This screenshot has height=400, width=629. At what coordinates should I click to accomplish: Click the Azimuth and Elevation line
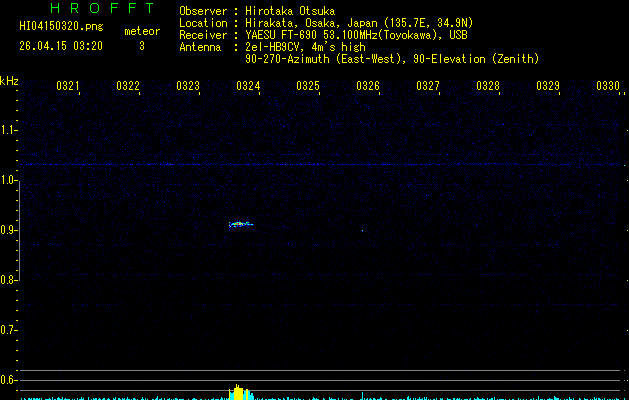pos(392,59)
